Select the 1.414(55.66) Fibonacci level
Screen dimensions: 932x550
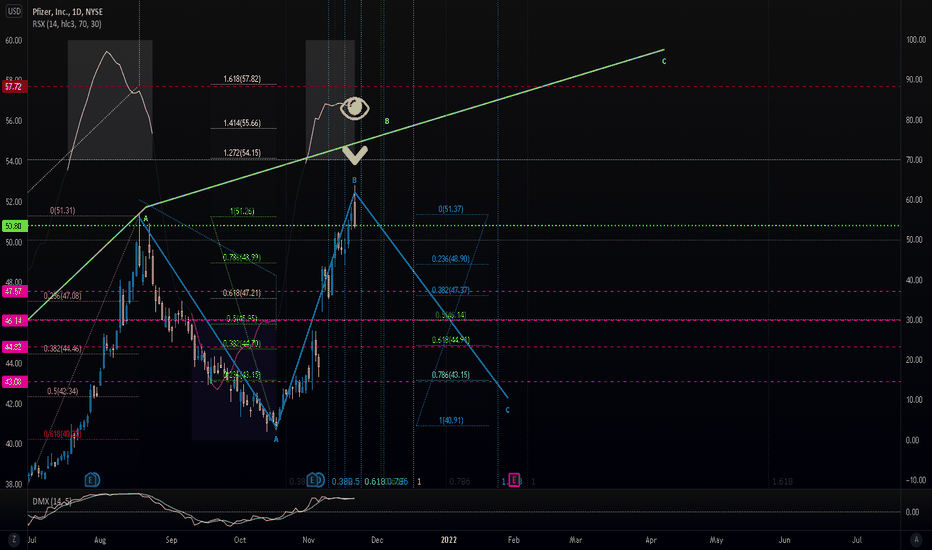pyautogui.click(x=242, y=123)
